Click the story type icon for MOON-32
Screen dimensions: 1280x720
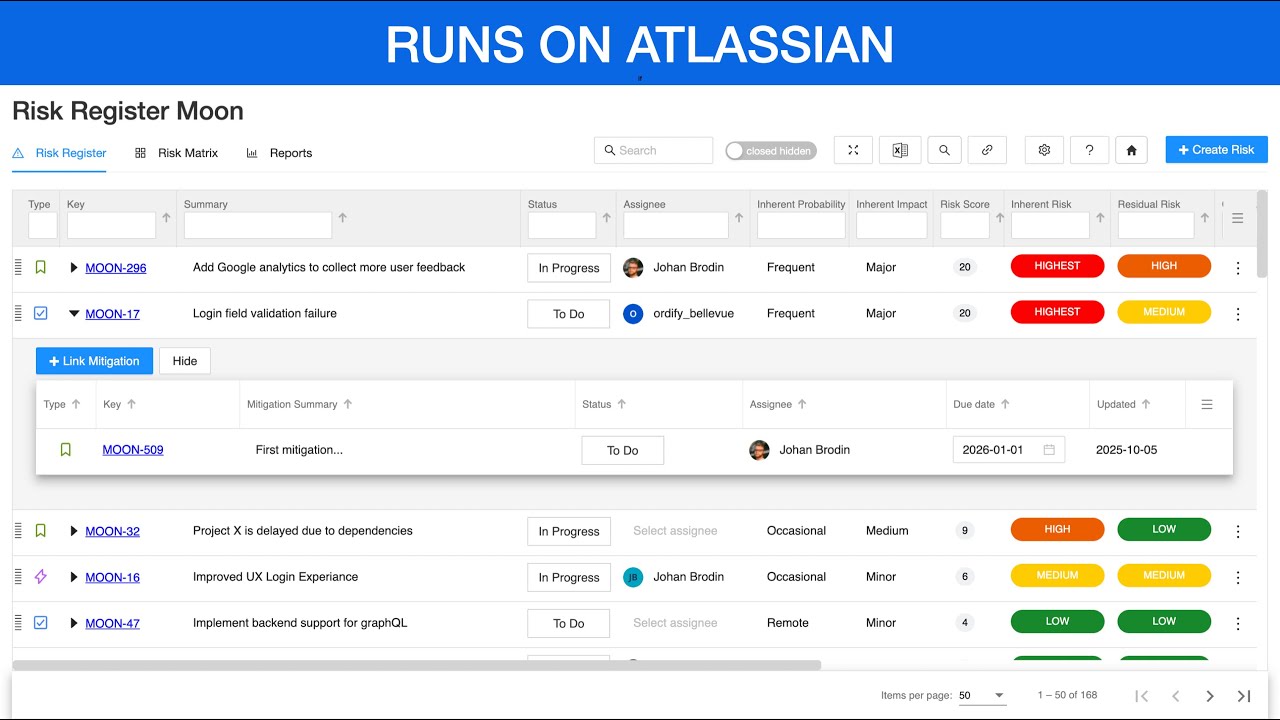[x=41, y=531]
